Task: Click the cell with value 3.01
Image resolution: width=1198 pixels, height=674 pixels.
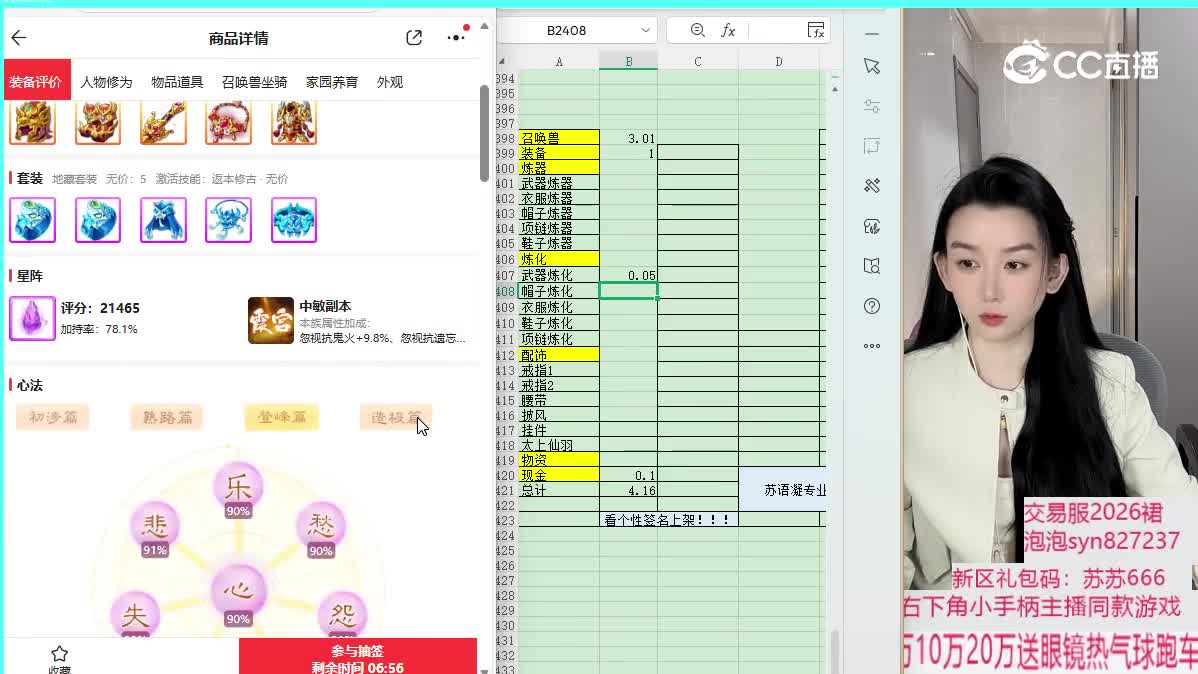Action: (x=629, y=138)
